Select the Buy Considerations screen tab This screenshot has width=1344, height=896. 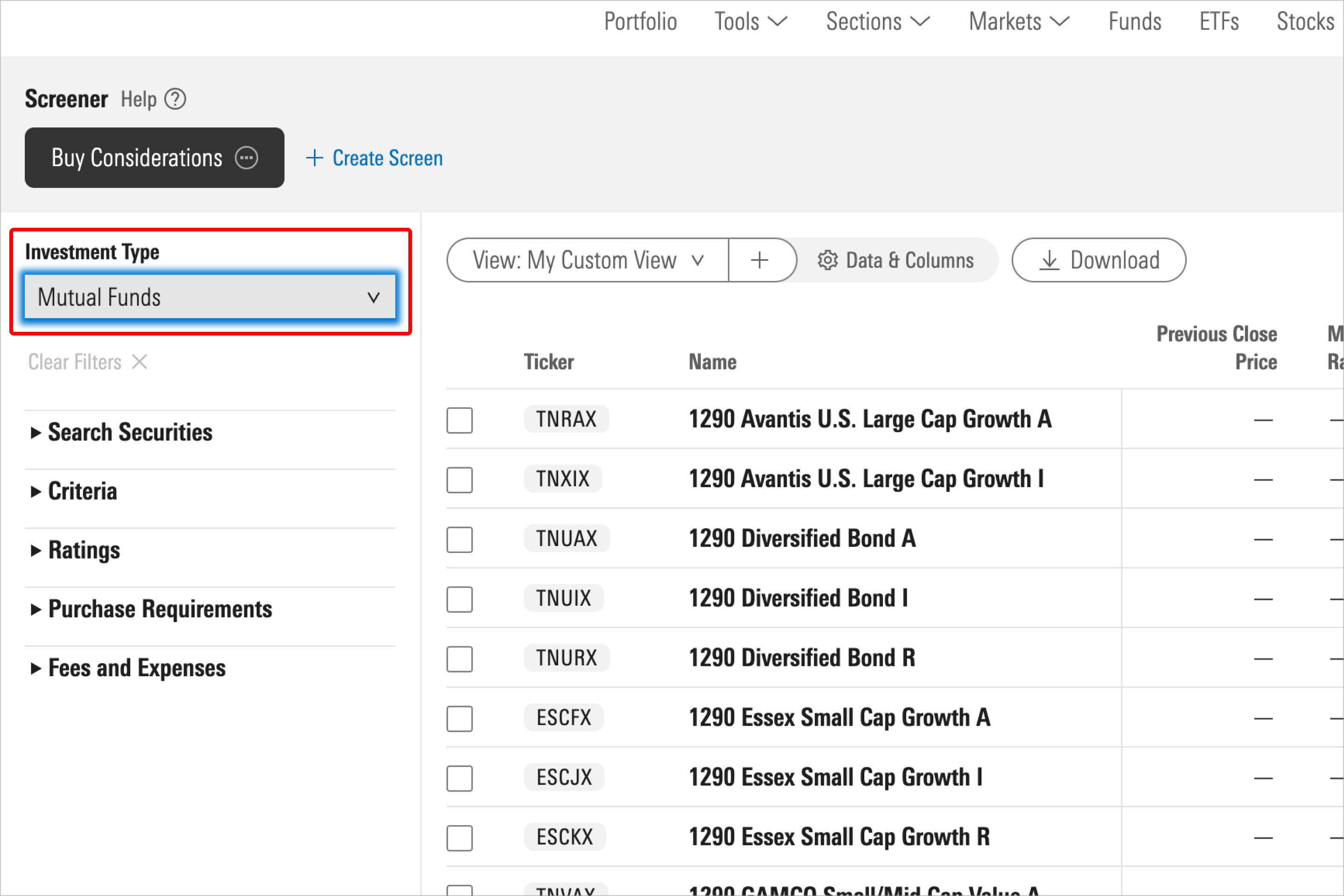pos(154,158)
